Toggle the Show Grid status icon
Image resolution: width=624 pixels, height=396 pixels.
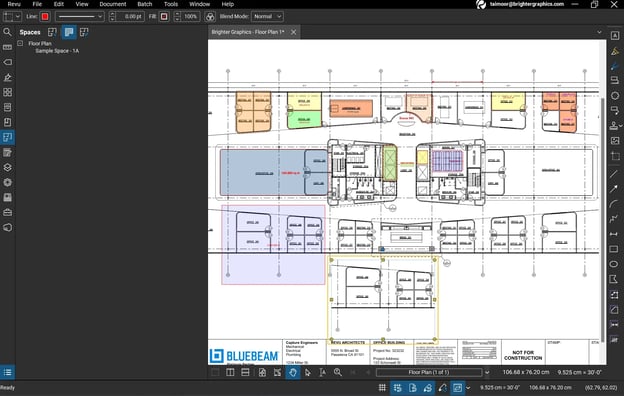(x=382, y=388)
